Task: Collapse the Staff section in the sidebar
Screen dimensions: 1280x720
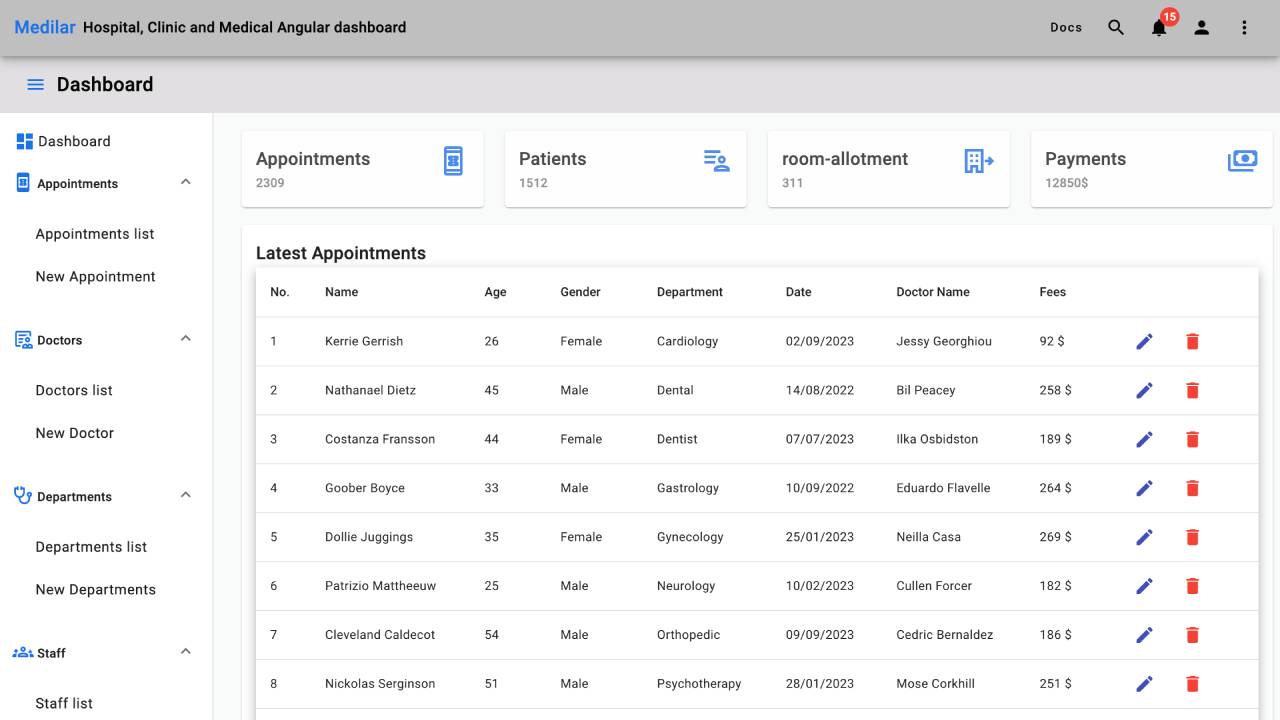Action: click(x=185, y=650)
